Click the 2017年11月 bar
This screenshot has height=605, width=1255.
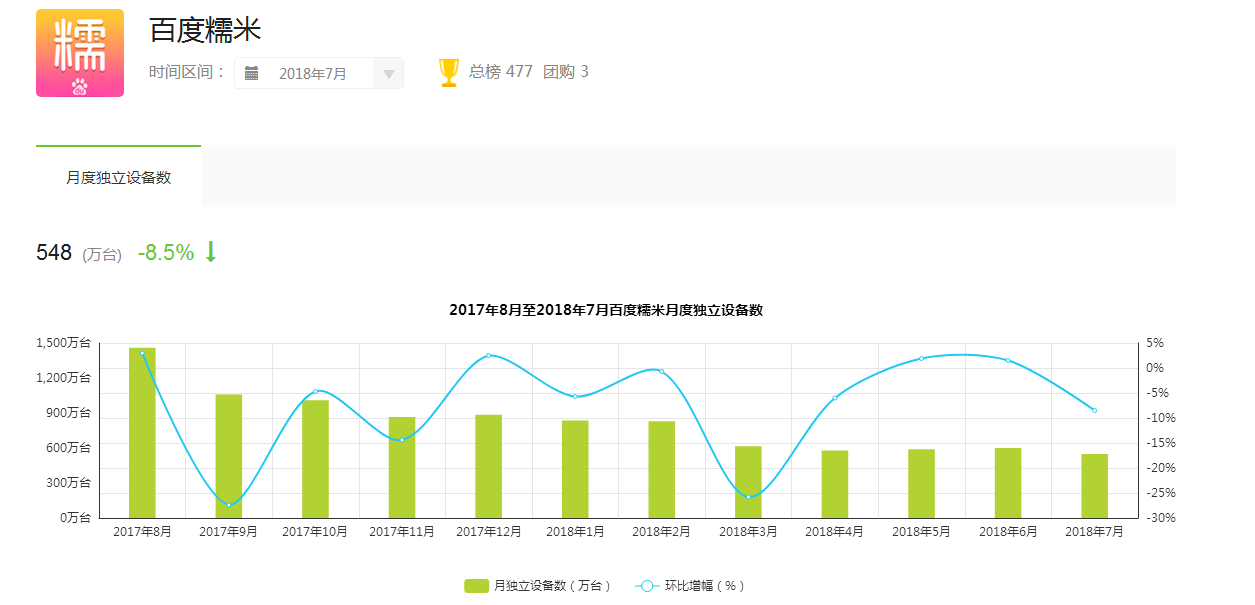point(402,467)
